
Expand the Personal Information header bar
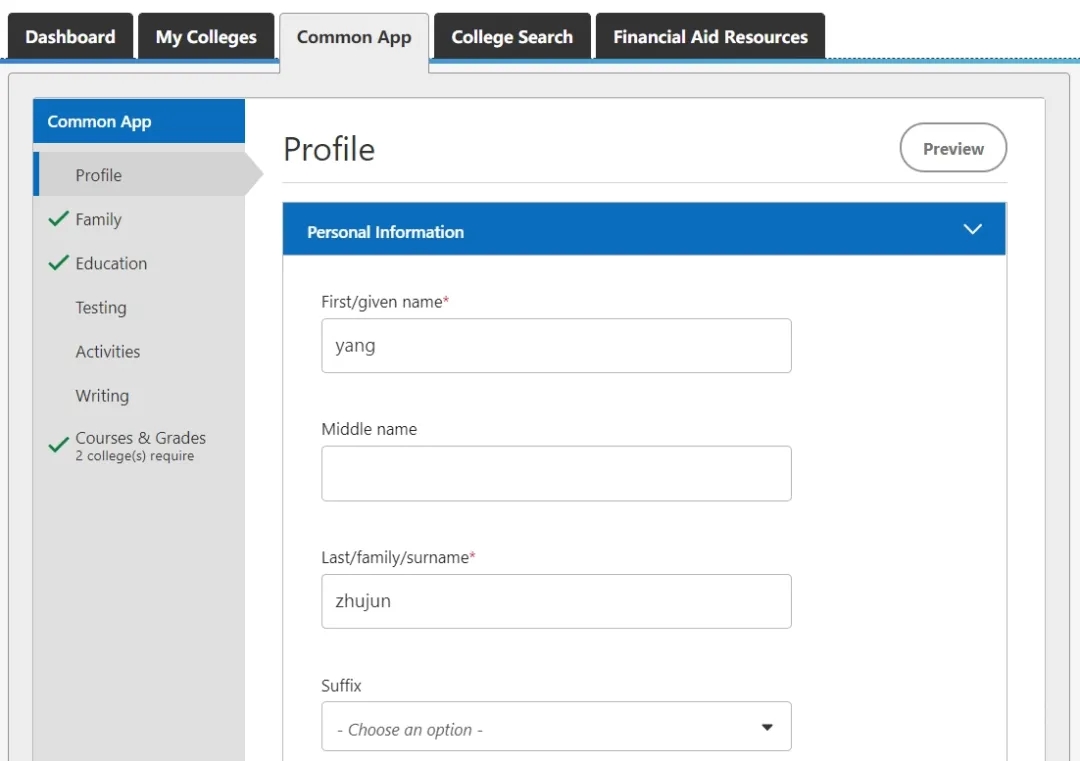pyautogui.click(x=643, y=231)
